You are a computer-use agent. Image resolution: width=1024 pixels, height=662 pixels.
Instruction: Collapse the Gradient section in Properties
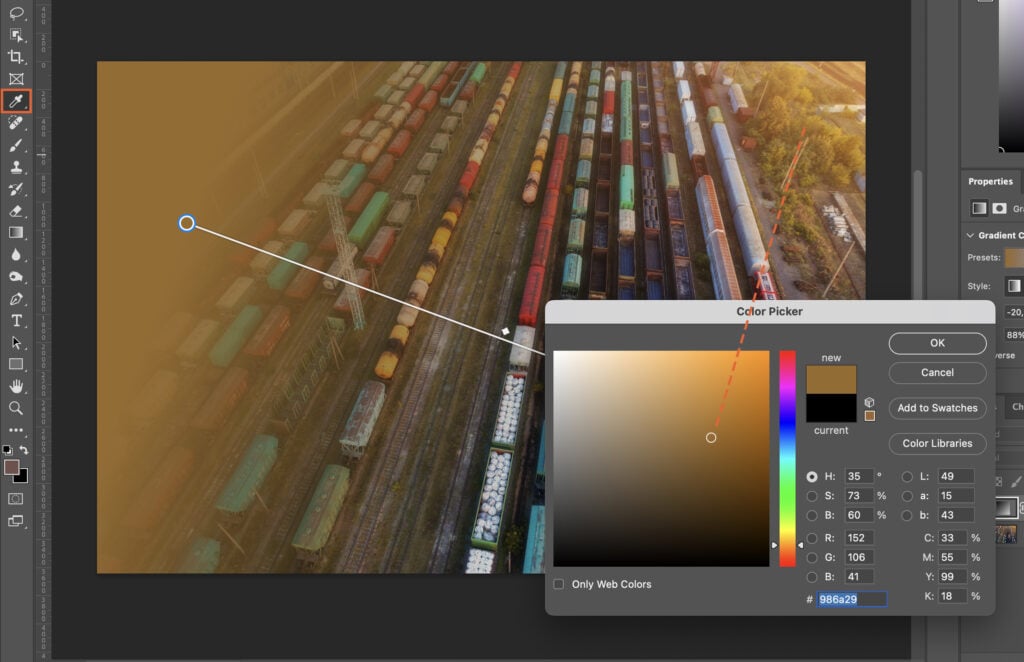point(971,234)
